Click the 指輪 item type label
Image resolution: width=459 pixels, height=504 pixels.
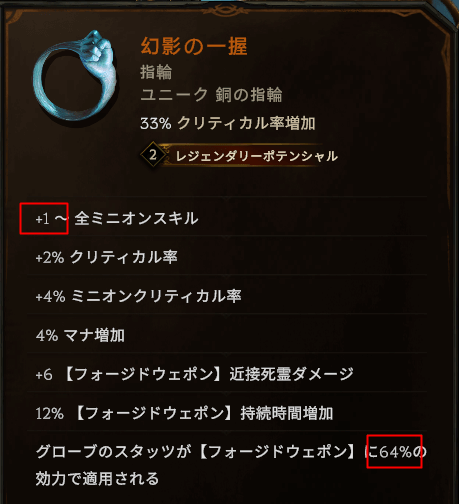(156, 72)
